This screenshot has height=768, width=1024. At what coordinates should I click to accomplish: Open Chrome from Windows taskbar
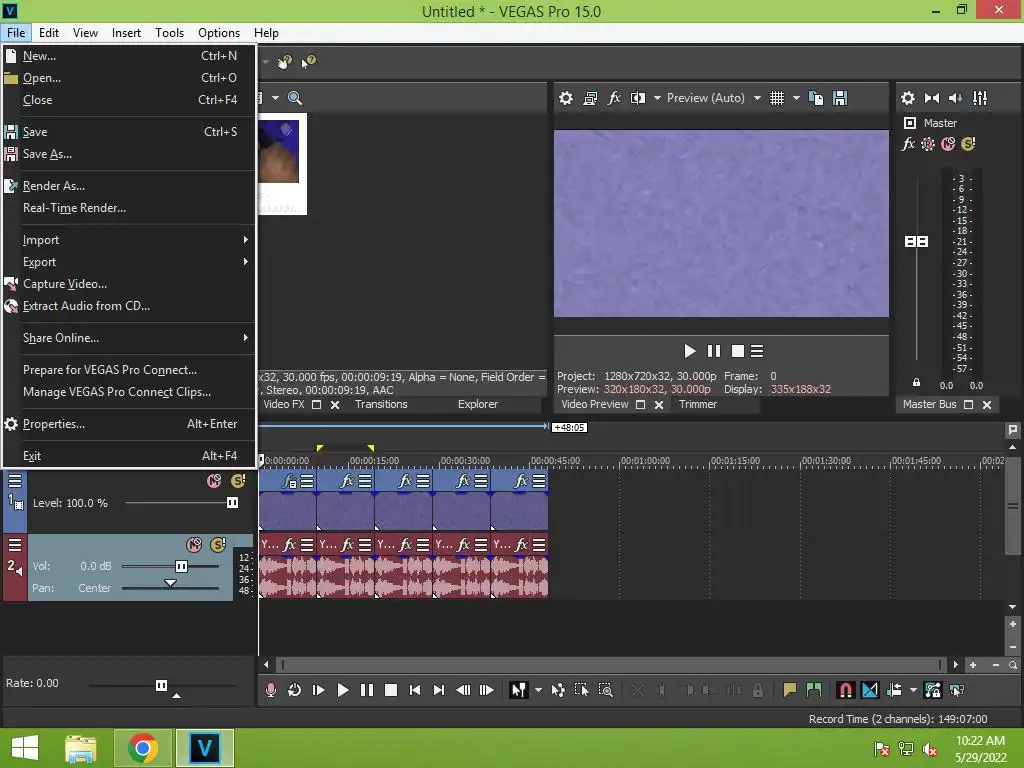point(143,748)
